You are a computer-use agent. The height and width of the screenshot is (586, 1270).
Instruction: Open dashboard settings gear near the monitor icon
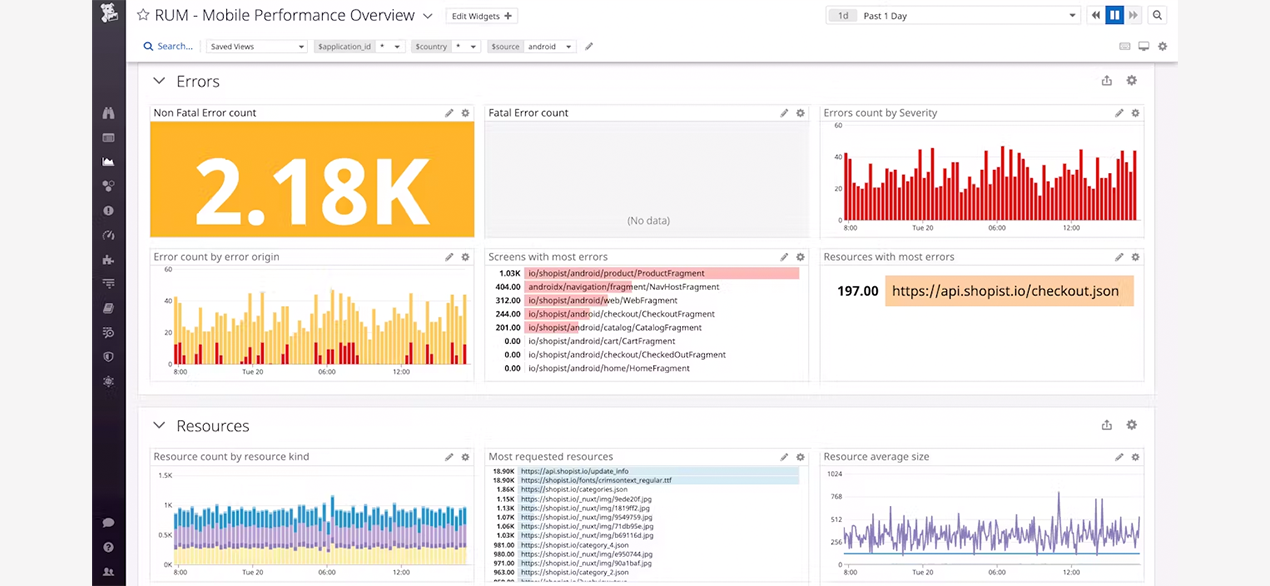click(x=1162, y=47)
